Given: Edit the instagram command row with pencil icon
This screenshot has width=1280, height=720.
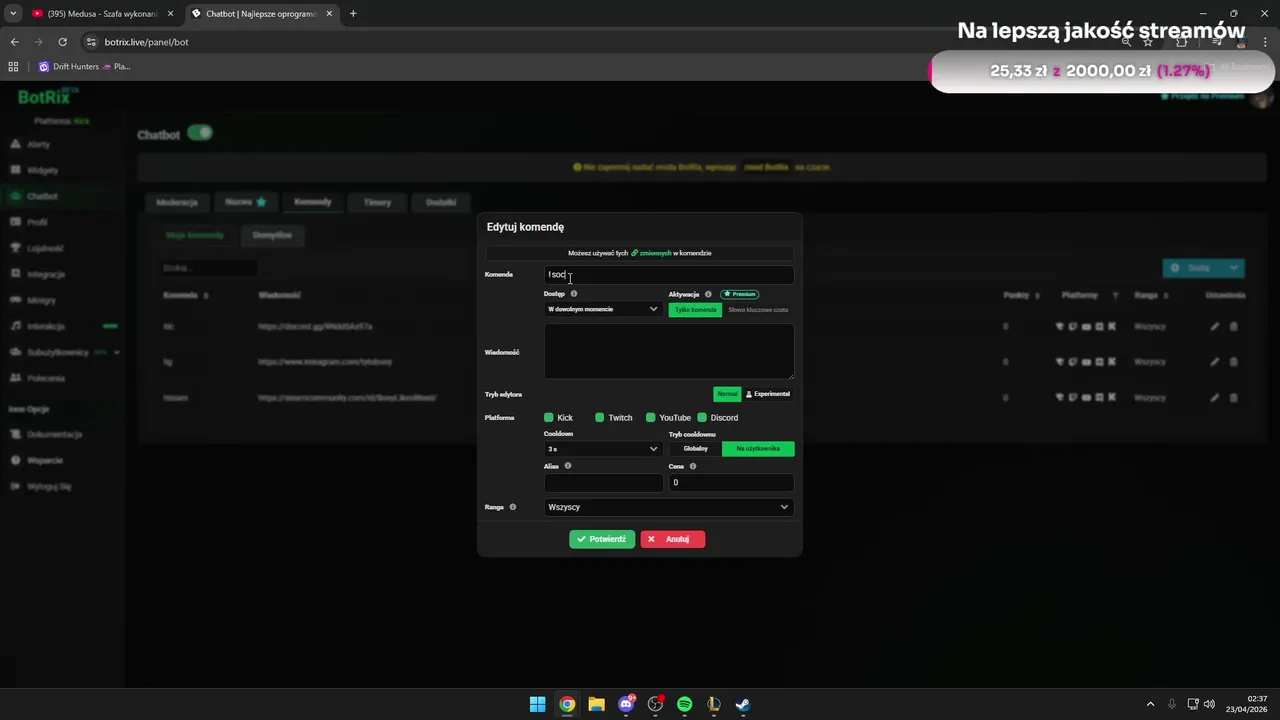Looking at the screenshot, I should [1215, 362].
